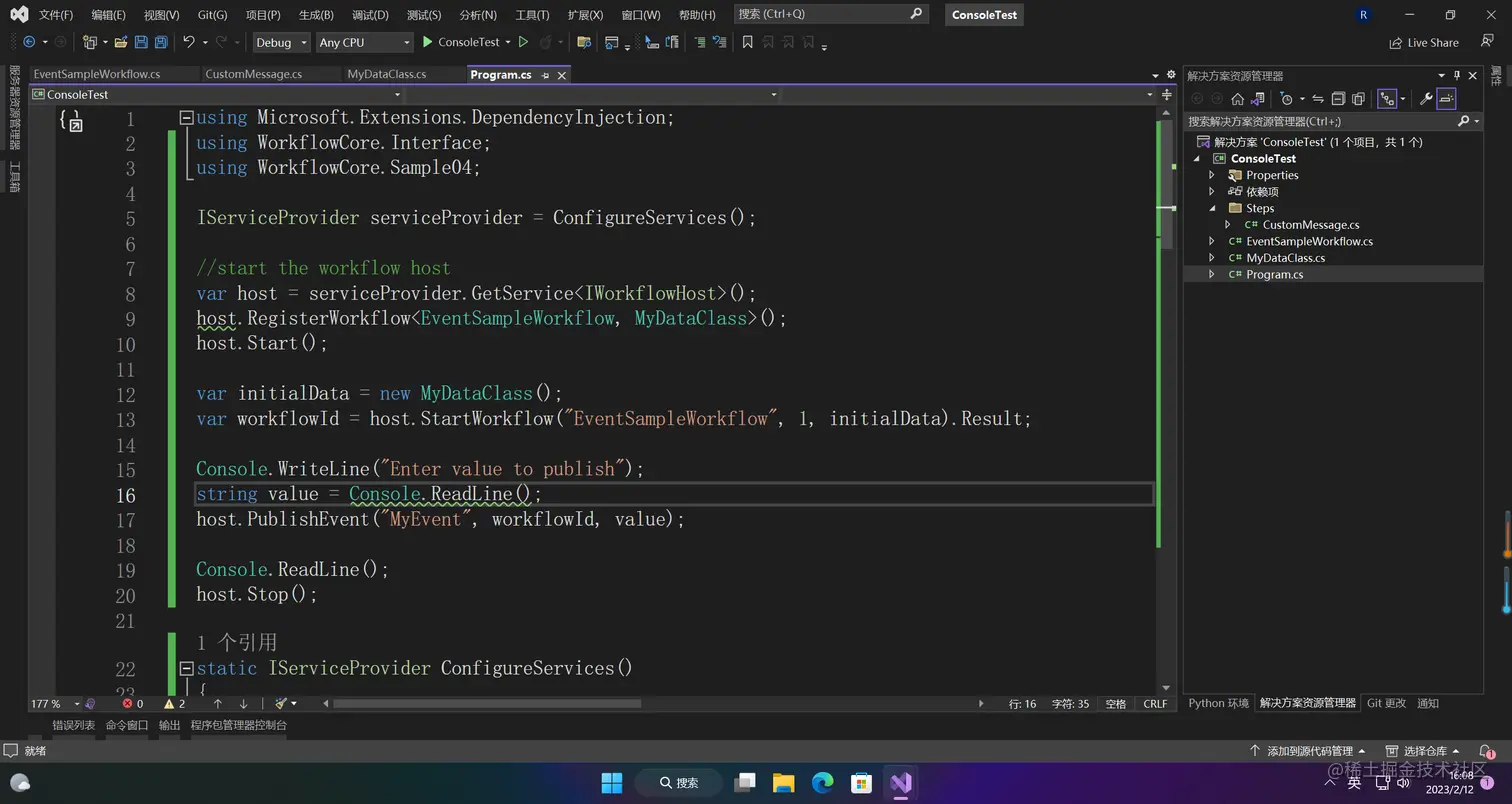Click the File Explorer icon in taskbar

pos(783,782)
